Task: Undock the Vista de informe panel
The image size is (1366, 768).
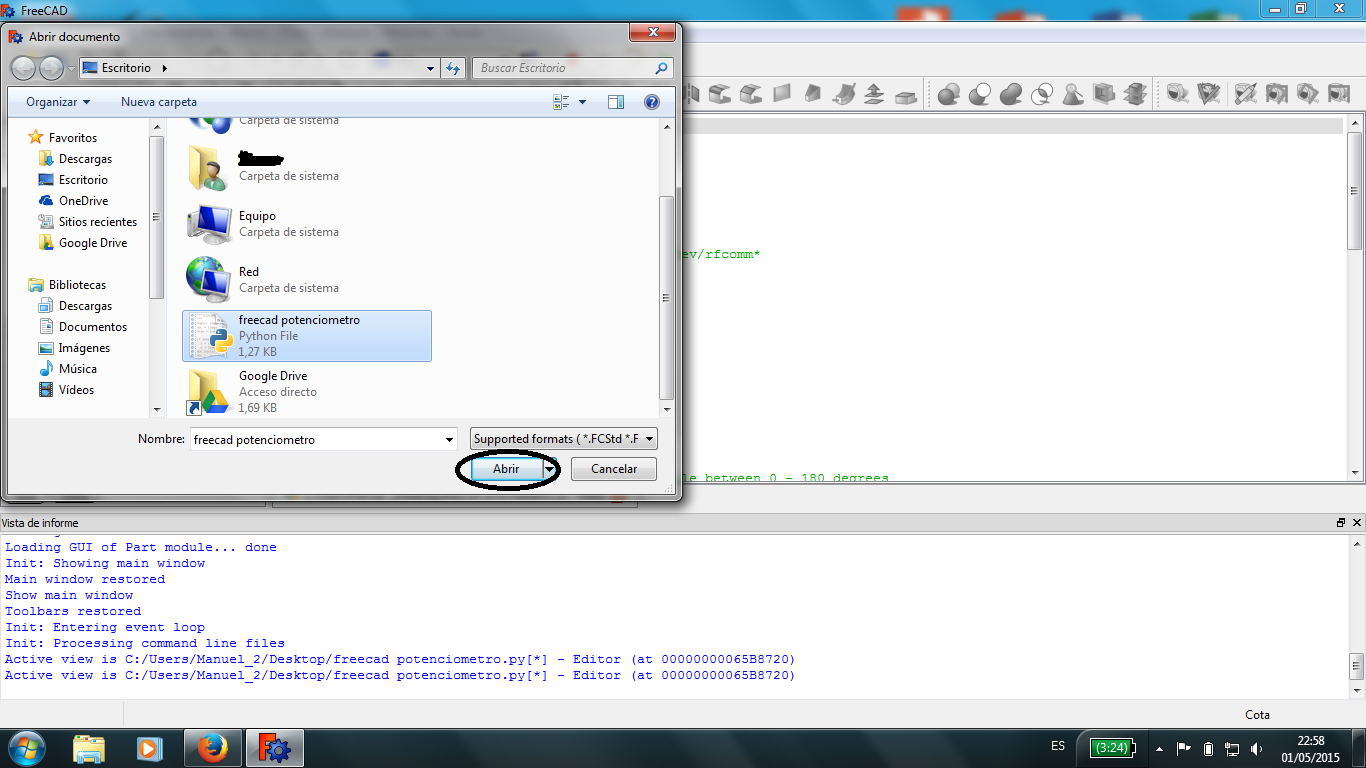Action: (1341, 523)
